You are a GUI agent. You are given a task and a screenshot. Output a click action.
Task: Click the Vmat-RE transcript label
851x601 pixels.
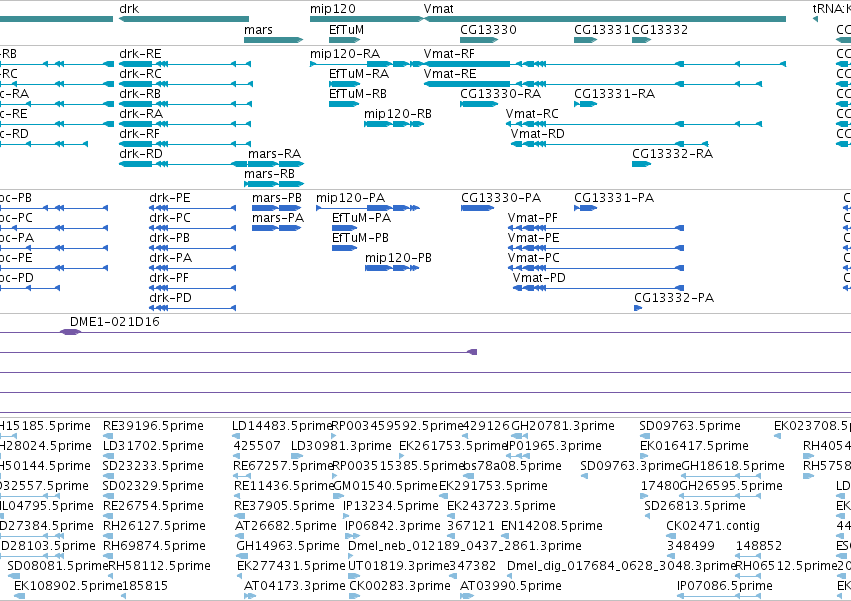tap(450, 74)
